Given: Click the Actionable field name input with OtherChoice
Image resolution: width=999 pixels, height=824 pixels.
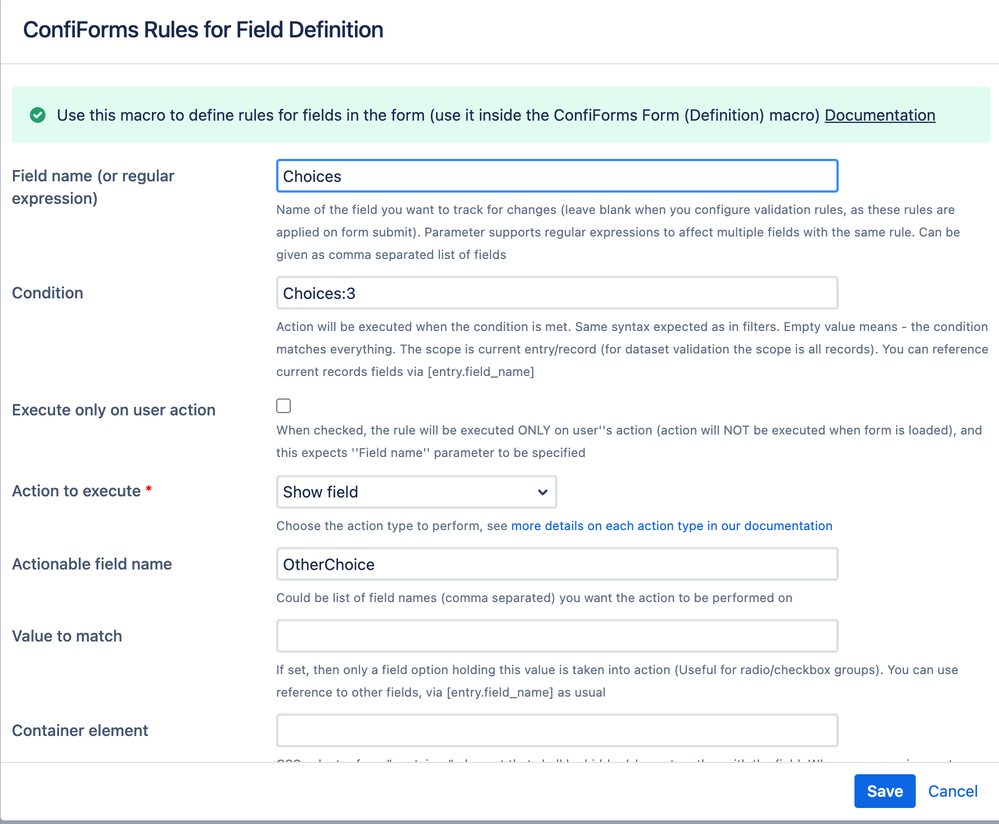Looking at the screenshot, I should [557, 564].
